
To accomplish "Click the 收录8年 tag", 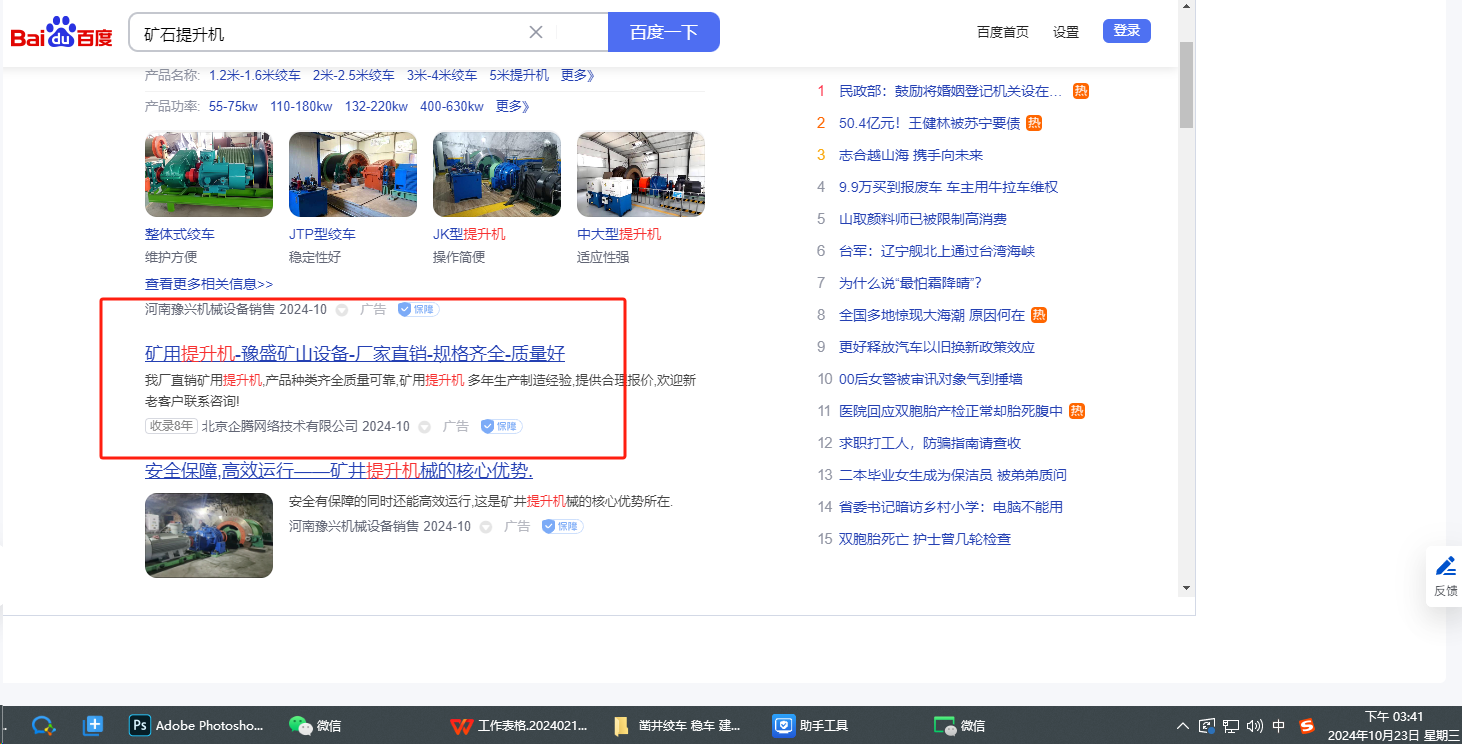I will point(171,426).
